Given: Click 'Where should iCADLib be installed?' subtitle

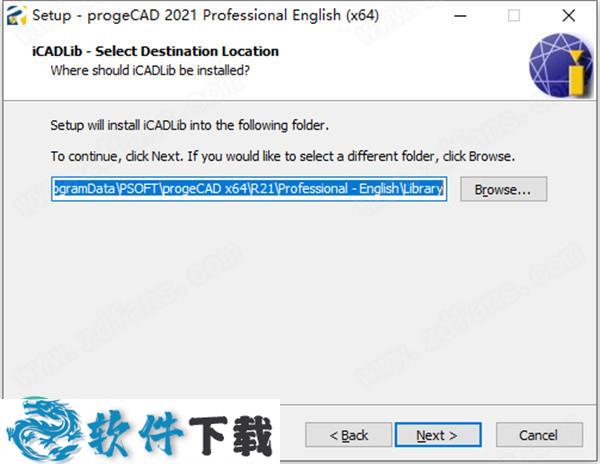Looking at the screenshot, I should pyautogui.click(x=150, y=71).
